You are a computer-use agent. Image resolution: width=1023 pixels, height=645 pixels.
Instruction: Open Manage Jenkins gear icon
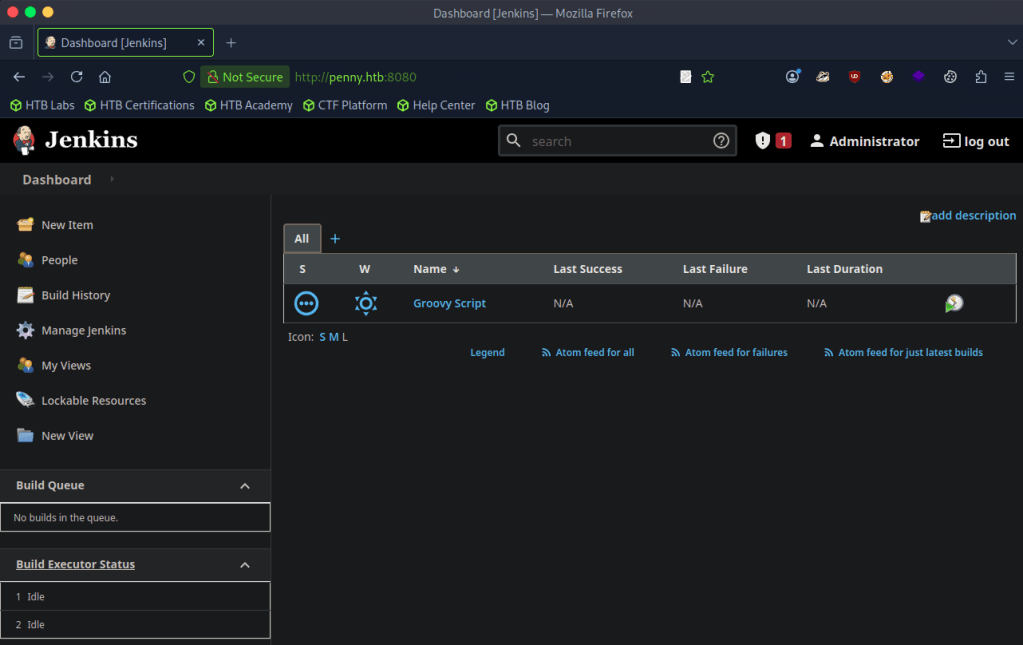click(x=26, y=330)
